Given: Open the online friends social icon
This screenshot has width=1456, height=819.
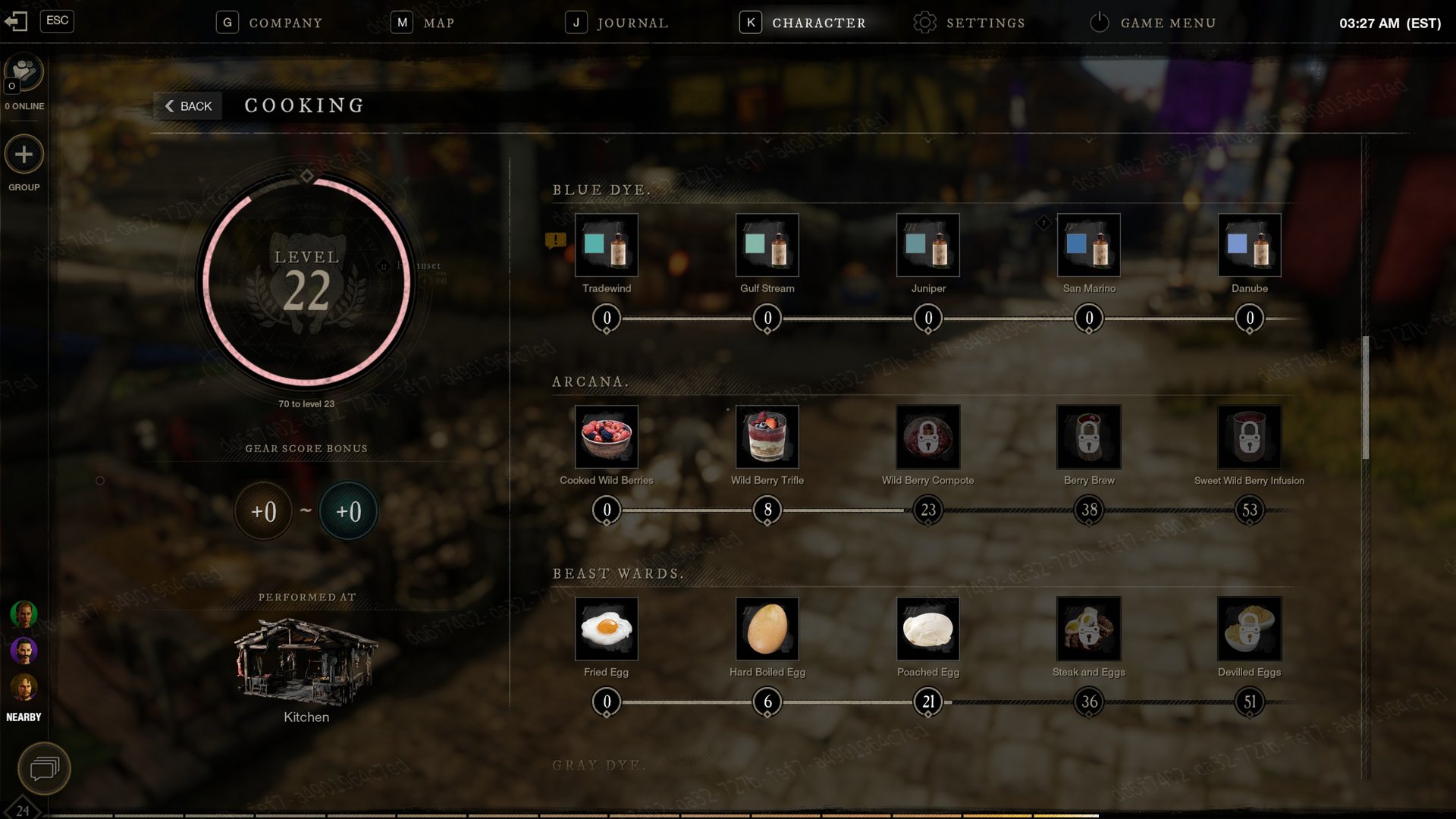Looking at the screenshot, I should click(x=24, y=73).
